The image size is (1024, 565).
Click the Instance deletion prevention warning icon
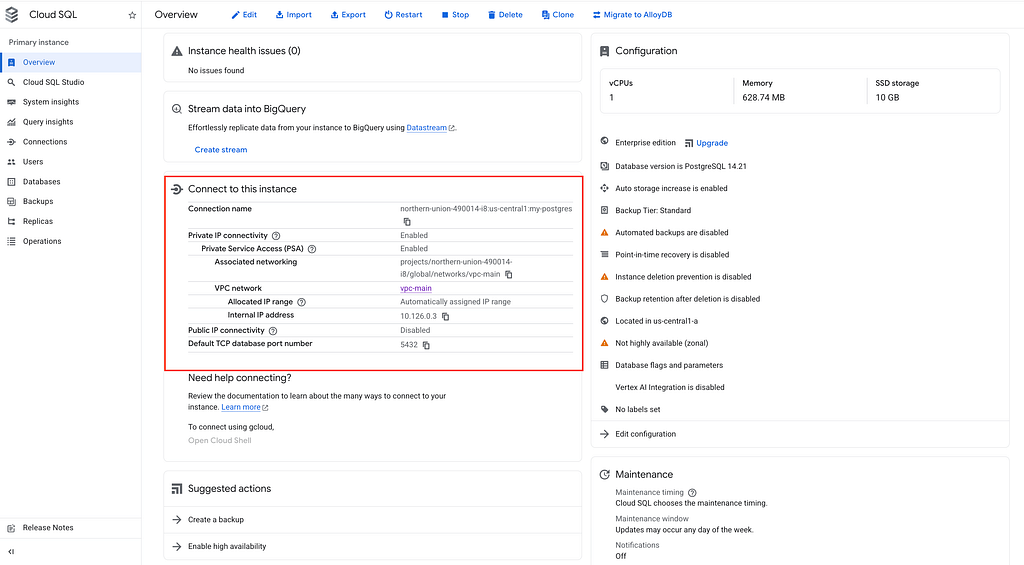click(x=604, y=277)
